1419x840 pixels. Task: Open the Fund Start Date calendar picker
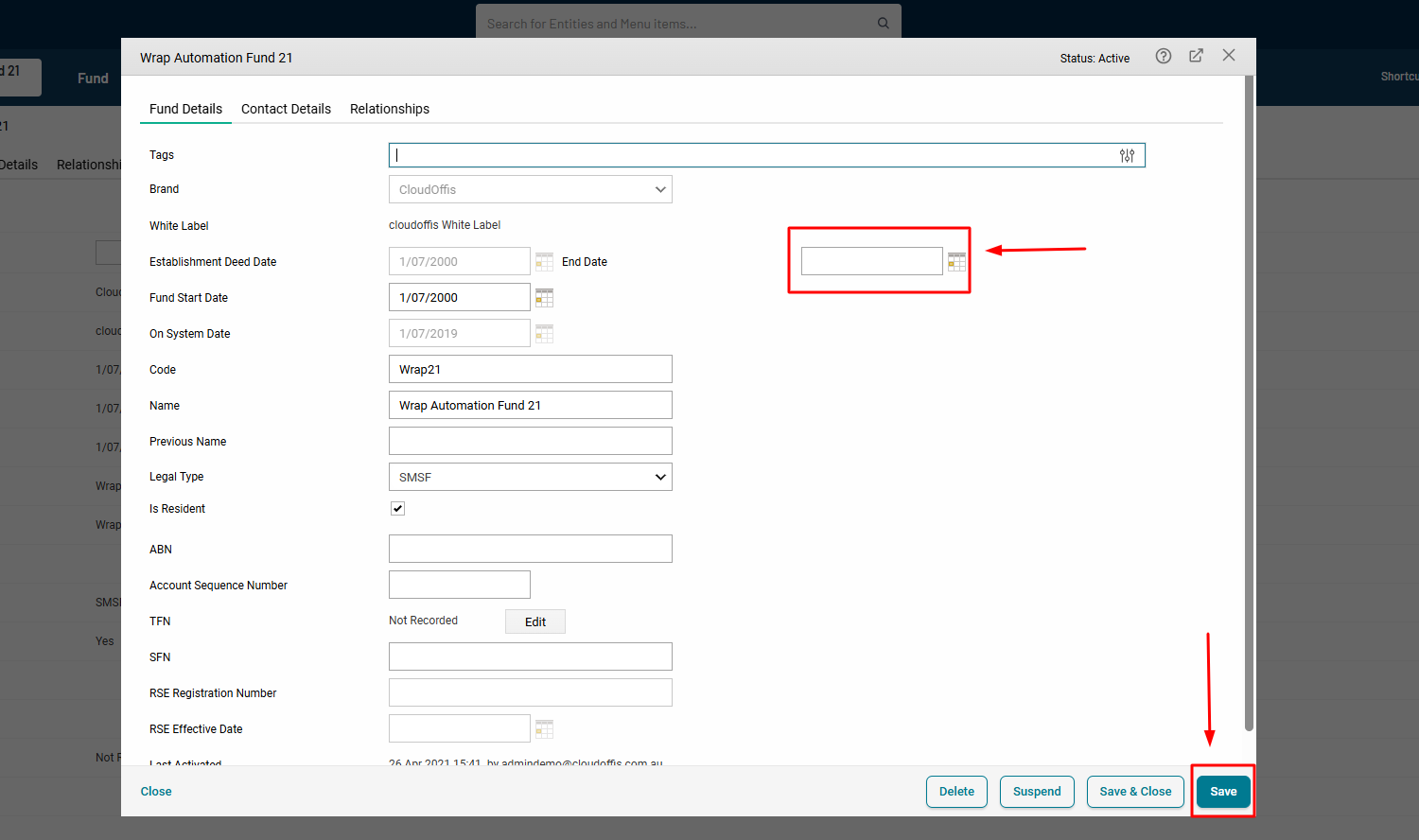pos(544,298)
